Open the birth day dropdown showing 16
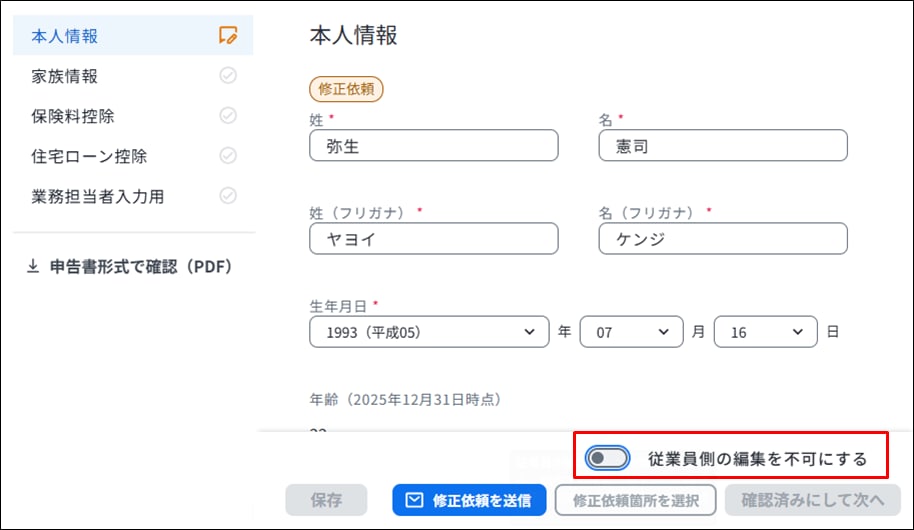914x530 pixels. pos(765,332)
